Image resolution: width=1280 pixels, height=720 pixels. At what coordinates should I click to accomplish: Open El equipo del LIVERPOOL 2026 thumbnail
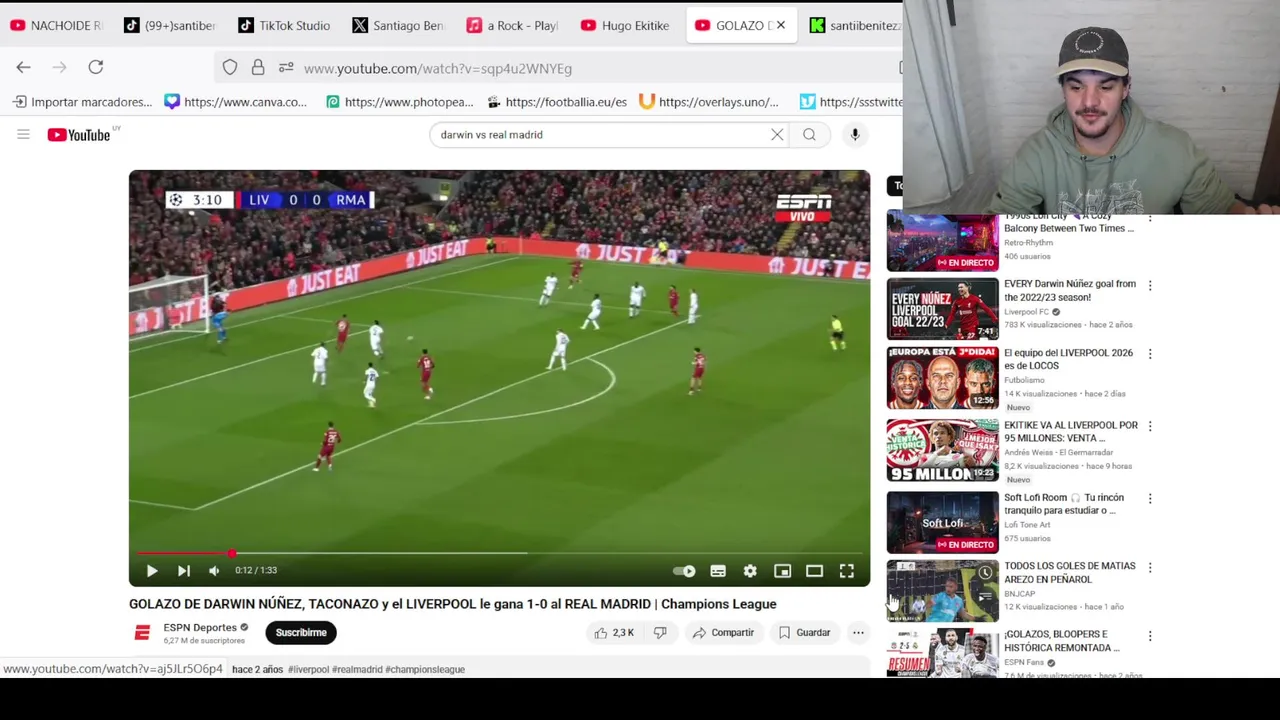(942, 378)
